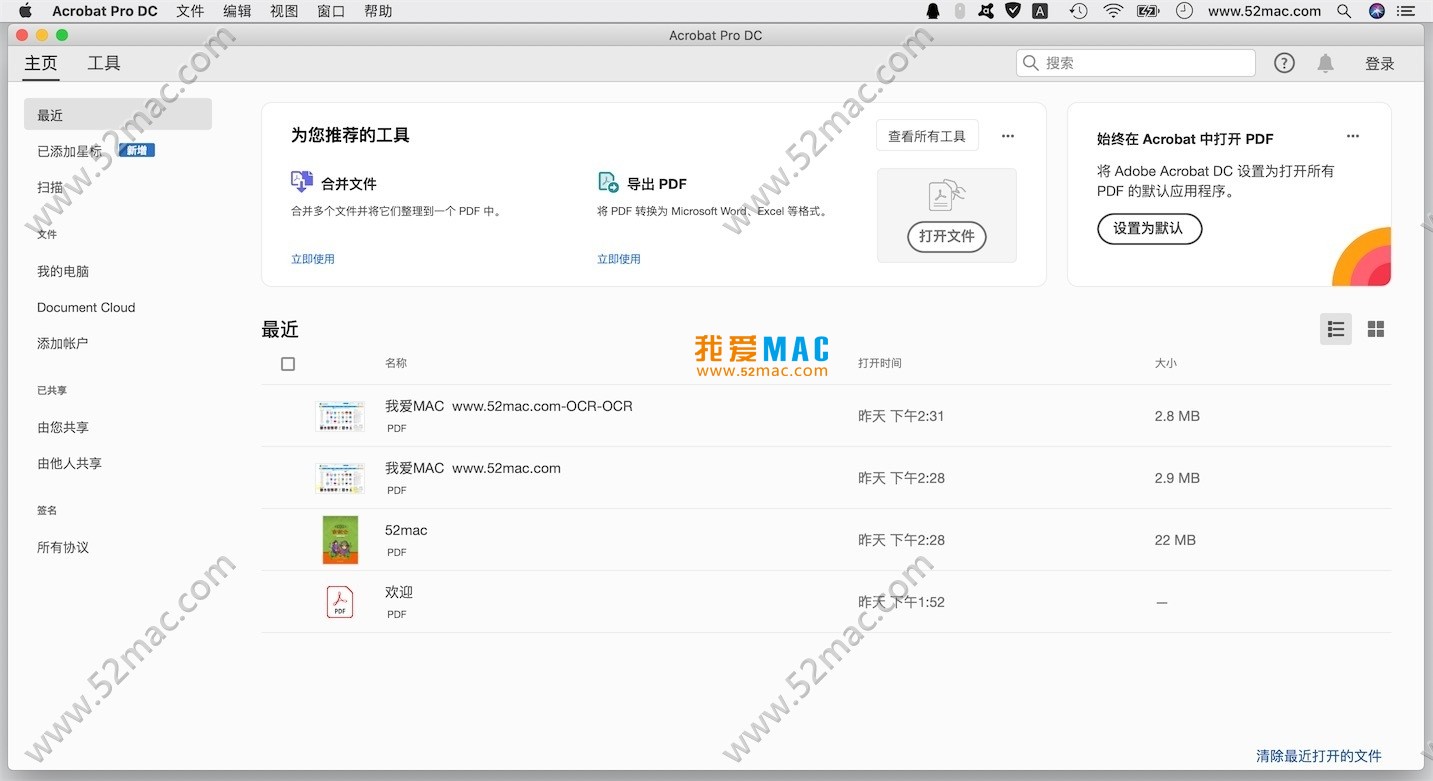The width and height of the screenshot is (1433, 781).
Task: Select 已添加星标 in the sidebar
Action: tap(70, 151)
